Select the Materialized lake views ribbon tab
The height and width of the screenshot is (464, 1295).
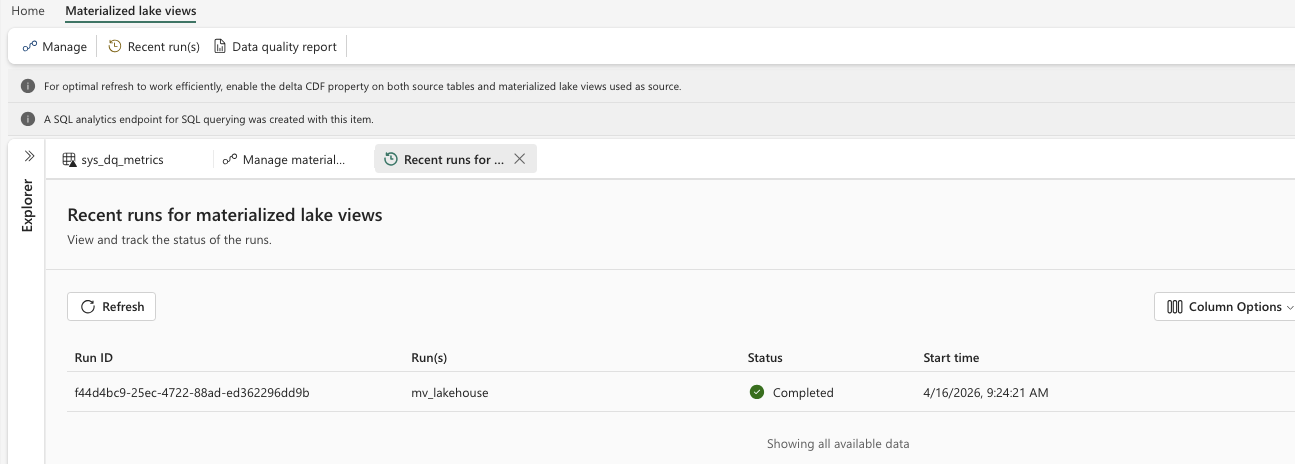pyautogui.click(x=130, y=11)
